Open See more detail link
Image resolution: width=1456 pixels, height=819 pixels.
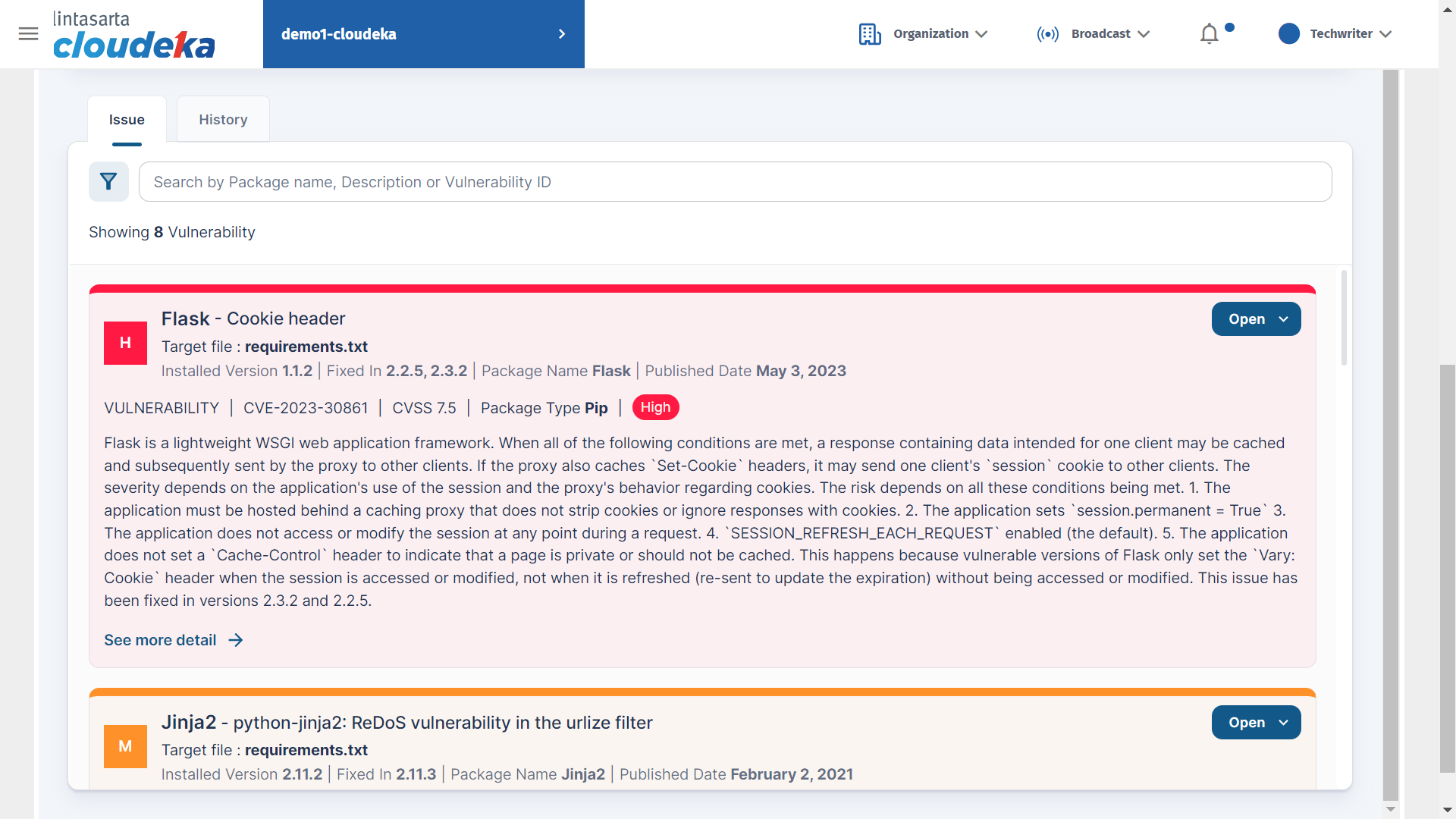(160, 640)
